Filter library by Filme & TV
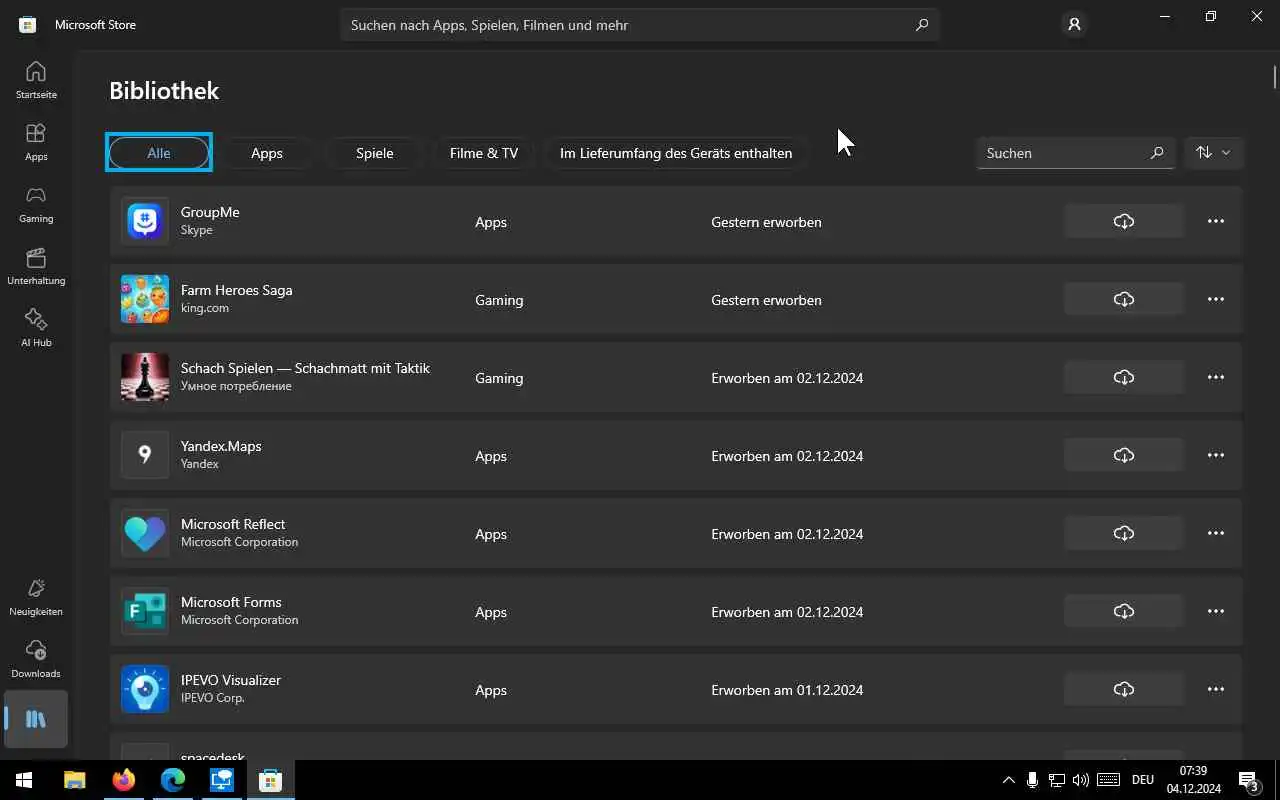Image resolution: width=1280 pixels, height=800 pixels. coord(484,153)
